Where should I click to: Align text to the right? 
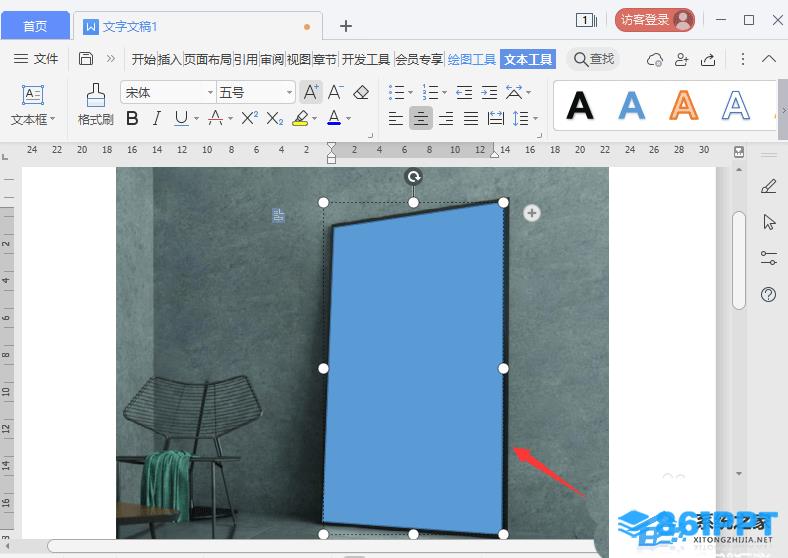[446, 119]
